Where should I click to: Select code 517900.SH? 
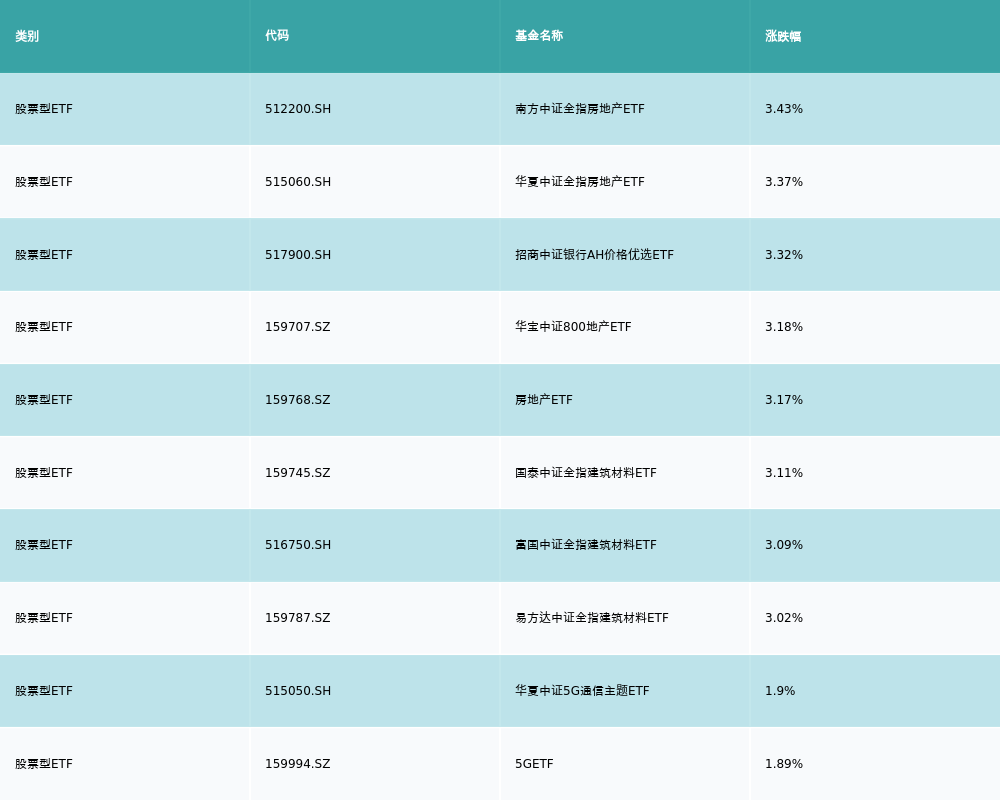tap(298, 255)
